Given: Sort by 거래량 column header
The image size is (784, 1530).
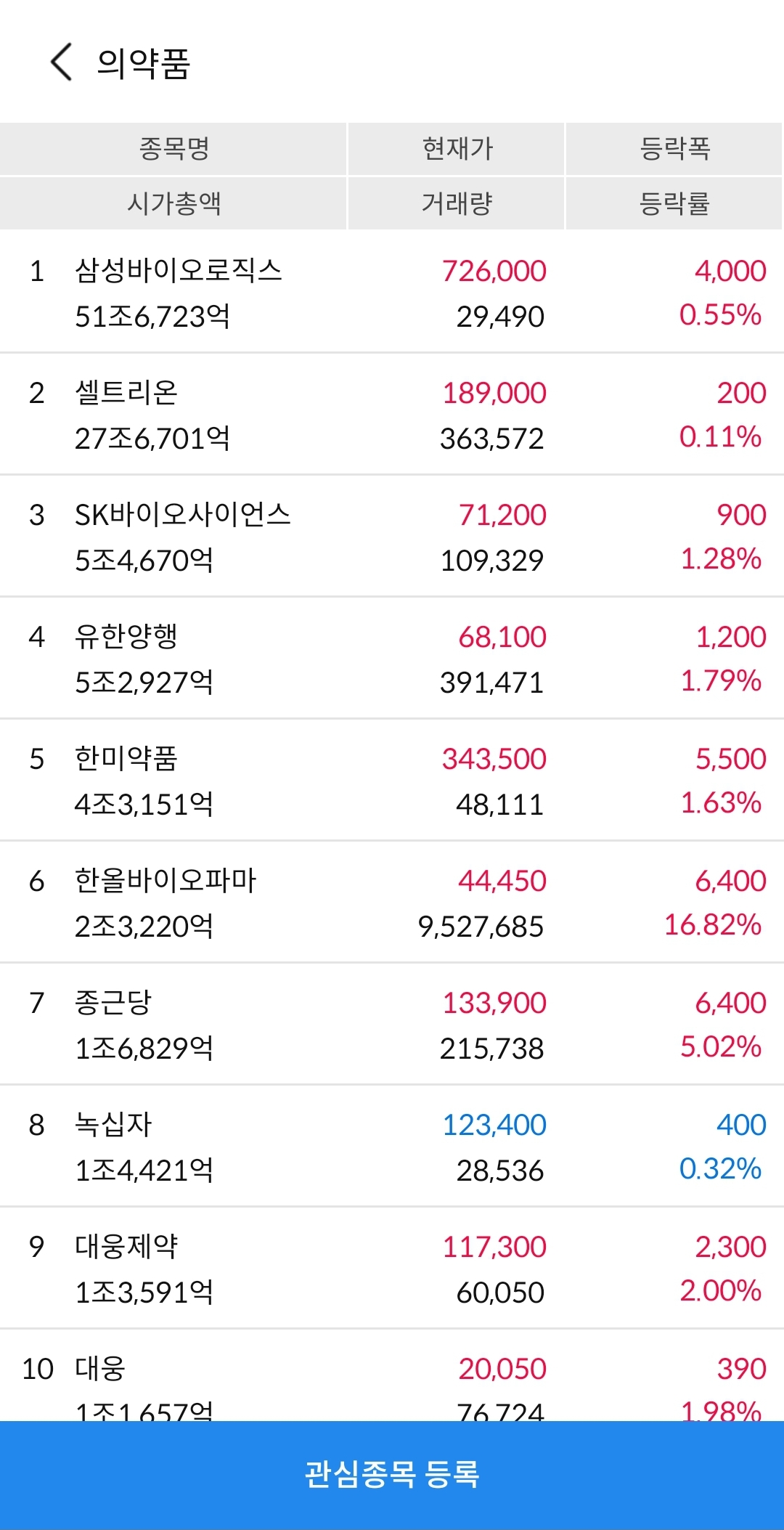Looking at the screenshot, I should (x=457, y=203).
